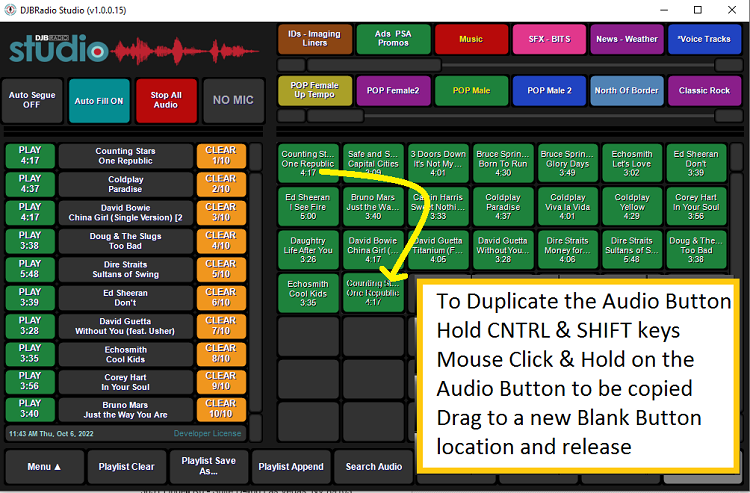Trigger Echosmith Cool Kids grid button

[308, 293]
